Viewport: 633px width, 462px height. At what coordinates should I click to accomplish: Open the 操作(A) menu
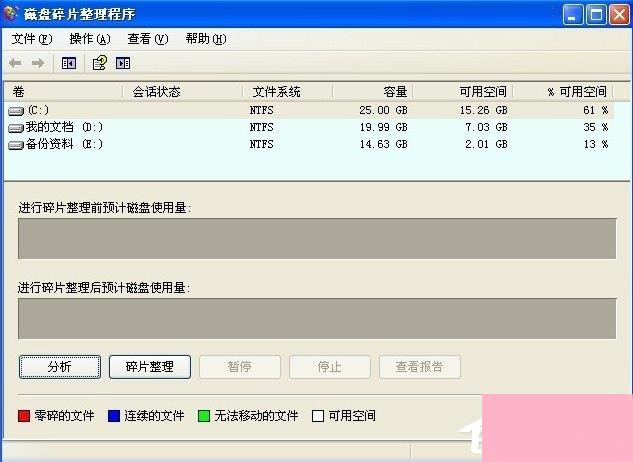tap(90, 39)
